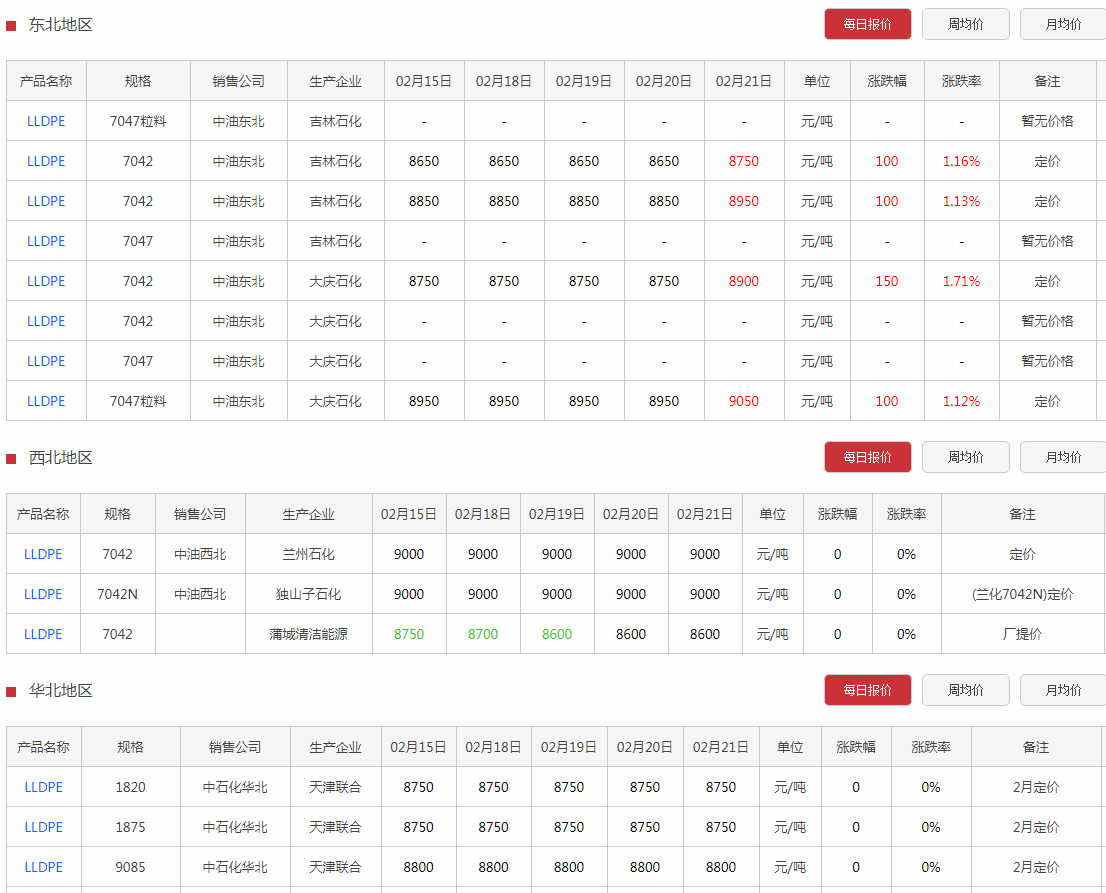The width and height of the screenshot is (1106, 893).
Task: Click 涨跌率 column header in 西北地区 table
Action: pyautogui.click(x=906, y=514)
